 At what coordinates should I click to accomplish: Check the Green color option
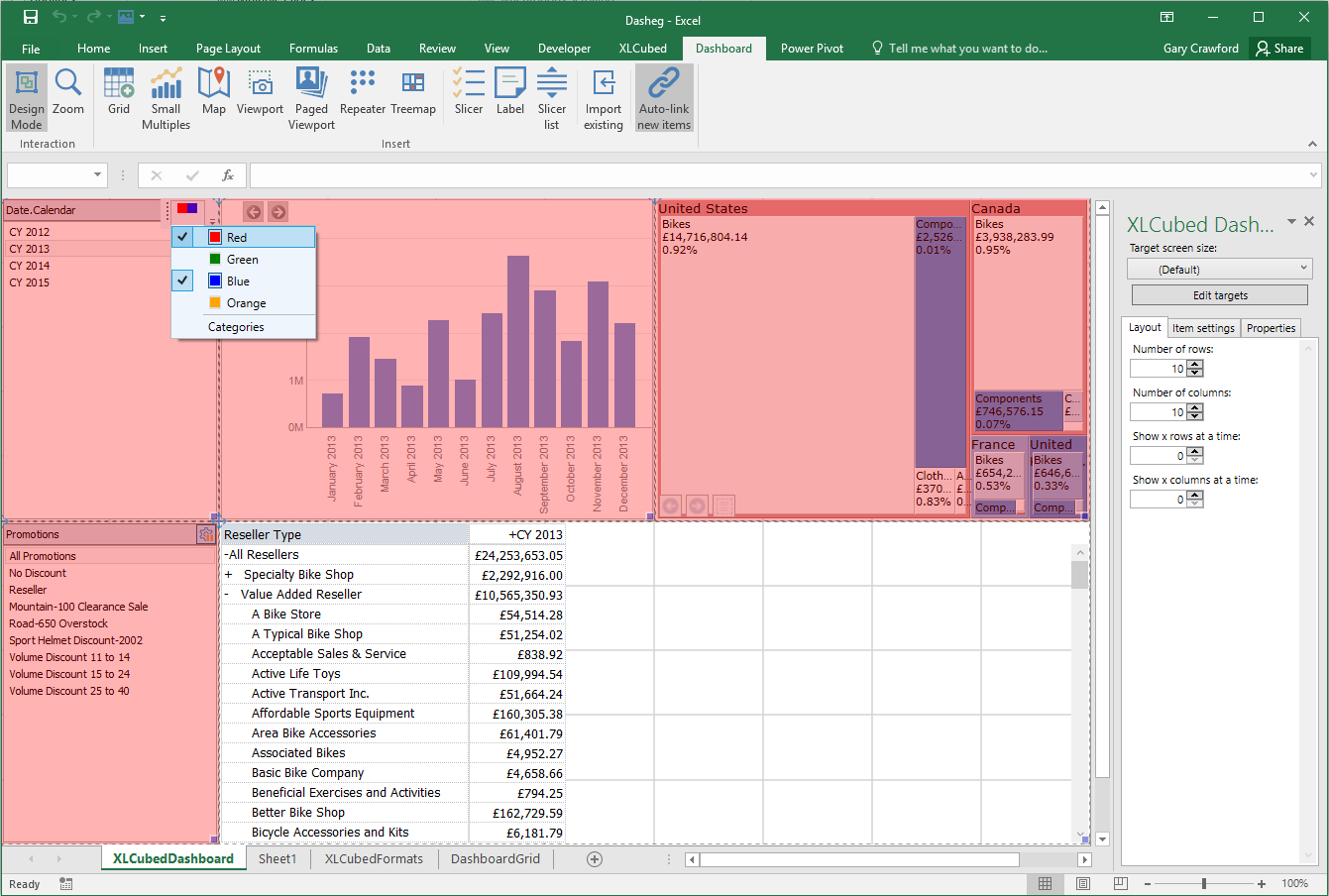tap(244, 260)
